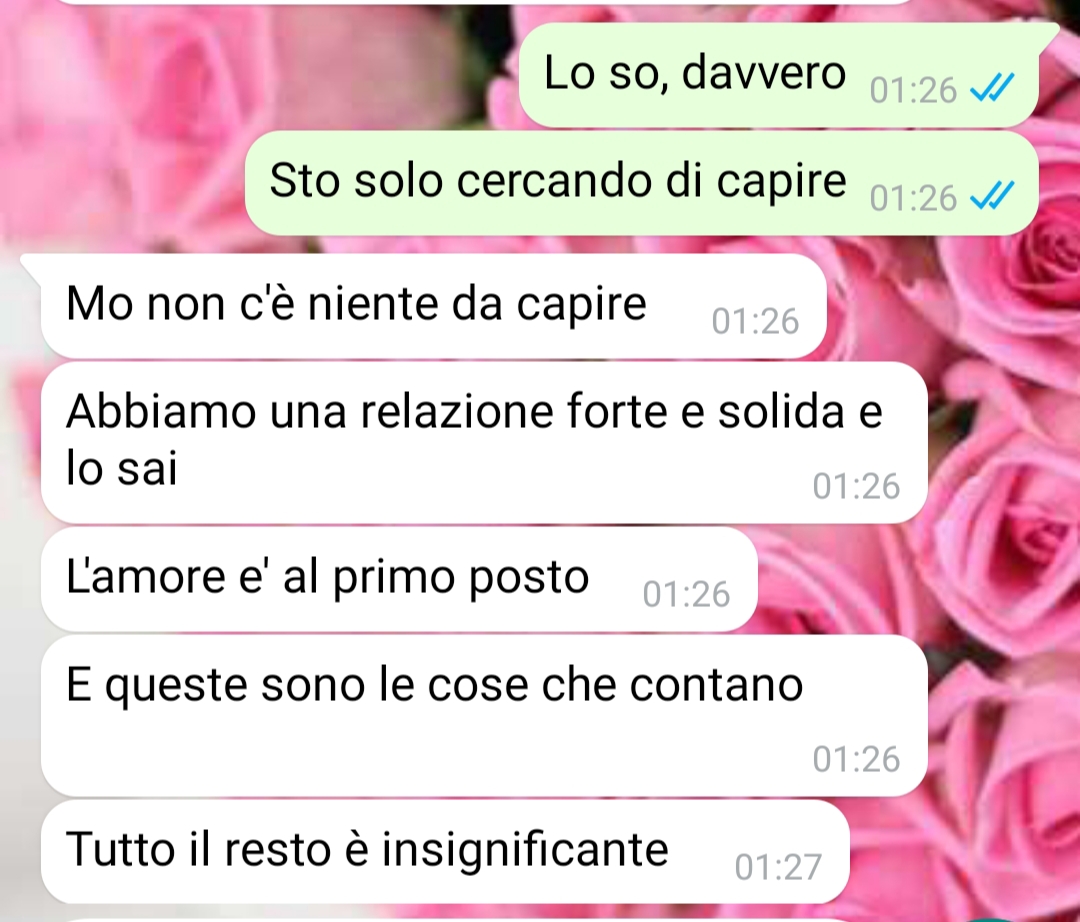Click the timestamp under "lo sai" message
This screenshot has width=1080, height=922.
click(x=856, y=486)
